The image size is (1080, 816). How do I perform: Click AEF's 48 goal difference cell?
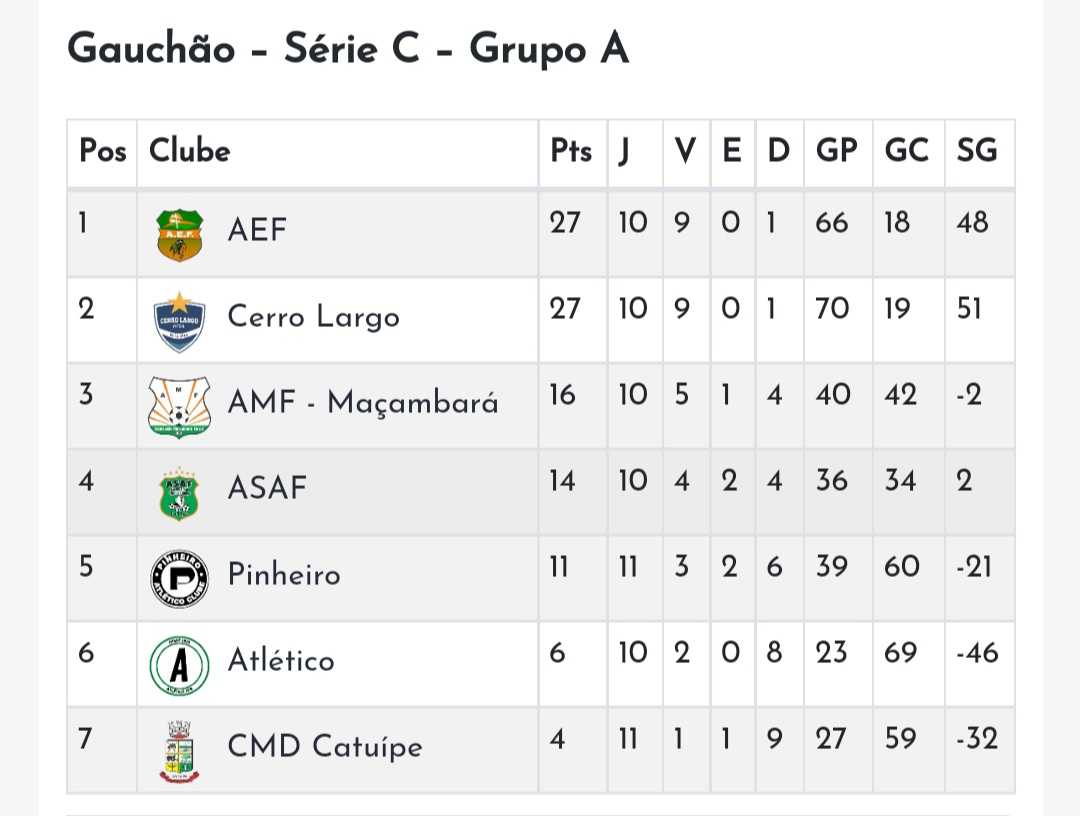click(972, 222)
